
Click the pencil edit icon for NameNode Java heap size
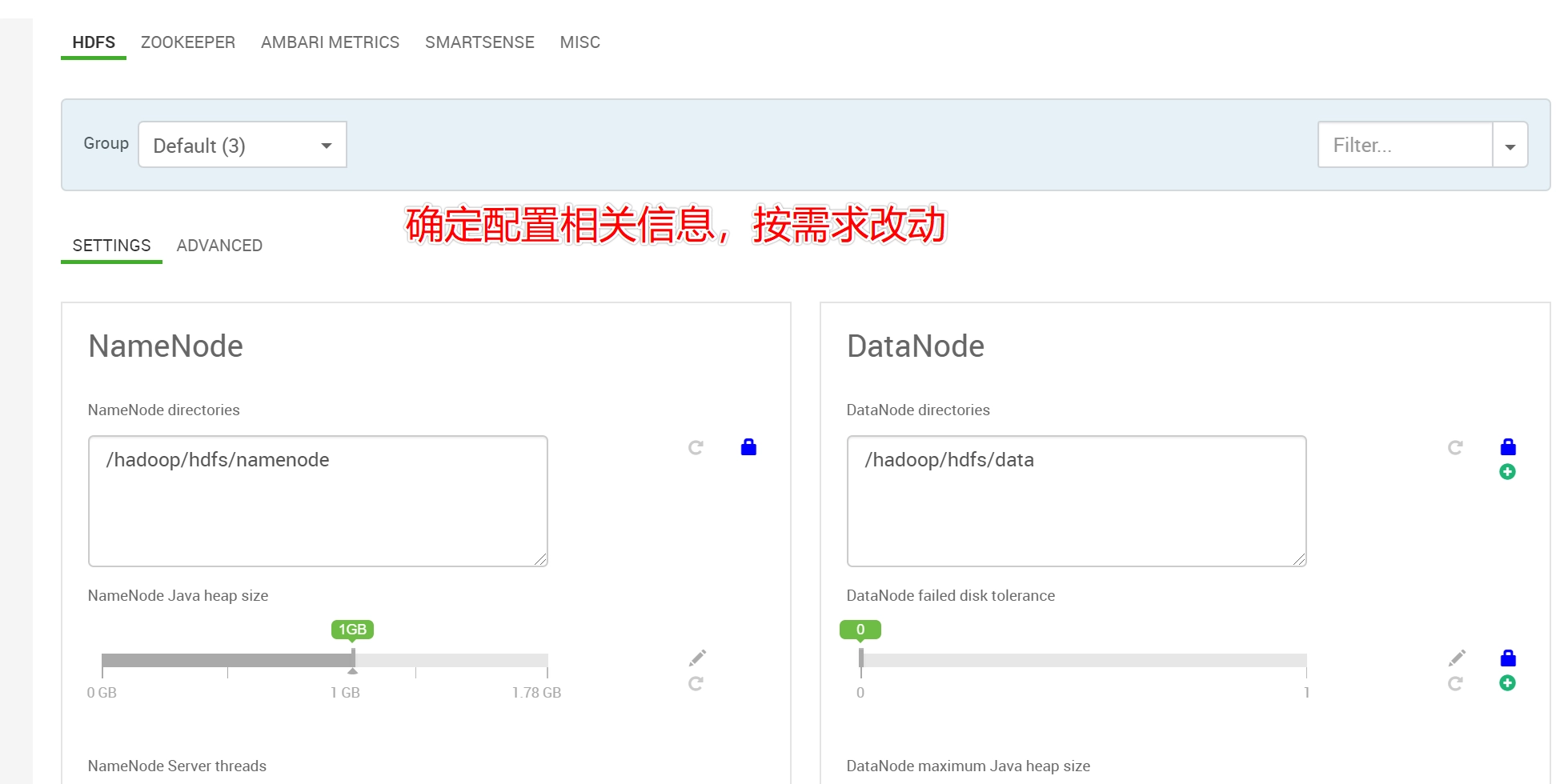point(697,658)
